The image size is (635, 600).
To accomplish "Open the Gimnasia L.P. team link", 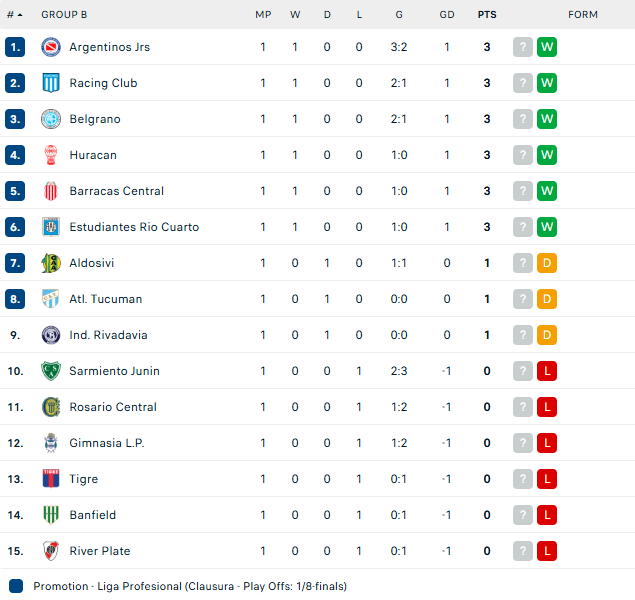I will pyautogui.click(x=107, y=443).
